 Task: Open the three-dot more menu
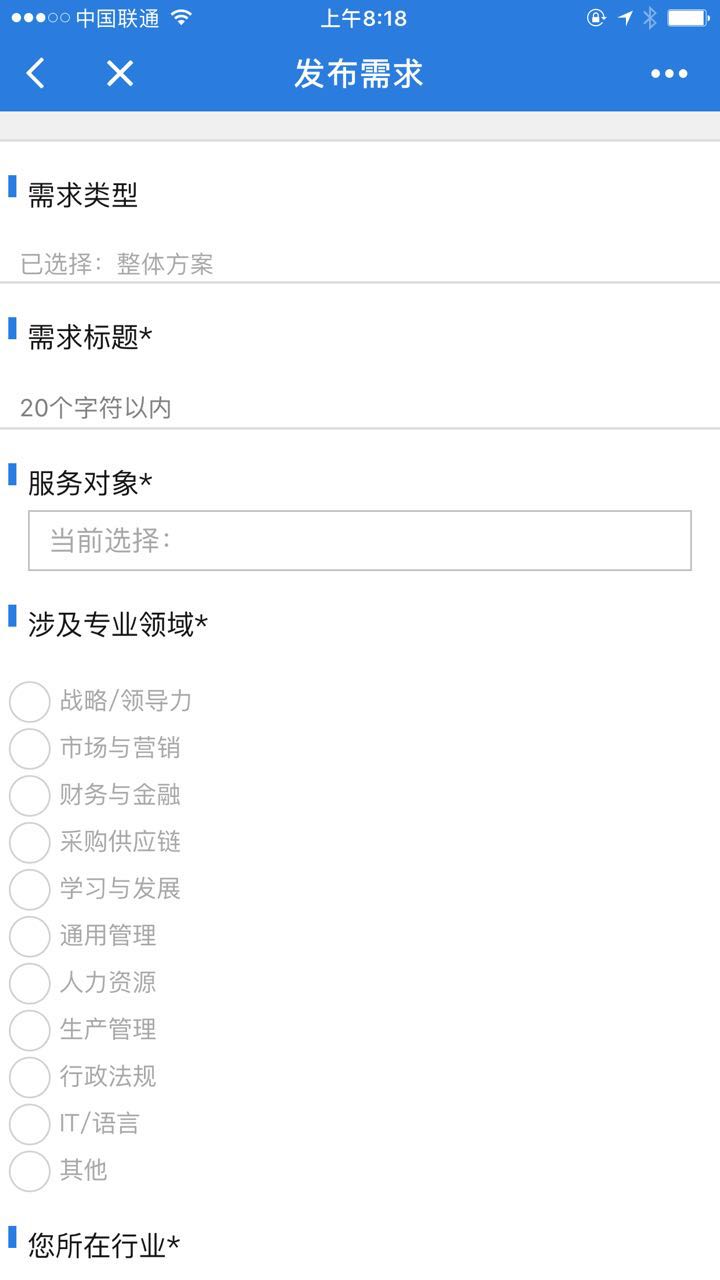[x=669, y=73]
